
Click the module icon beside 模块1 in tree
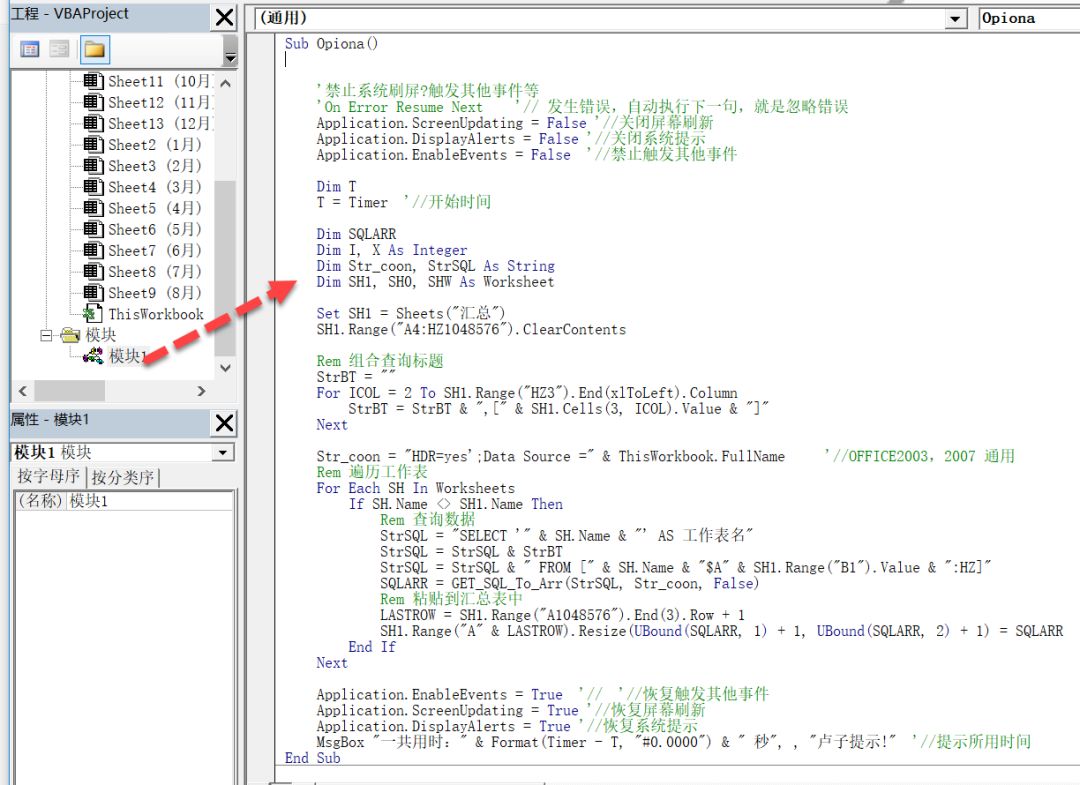point(93,356)
